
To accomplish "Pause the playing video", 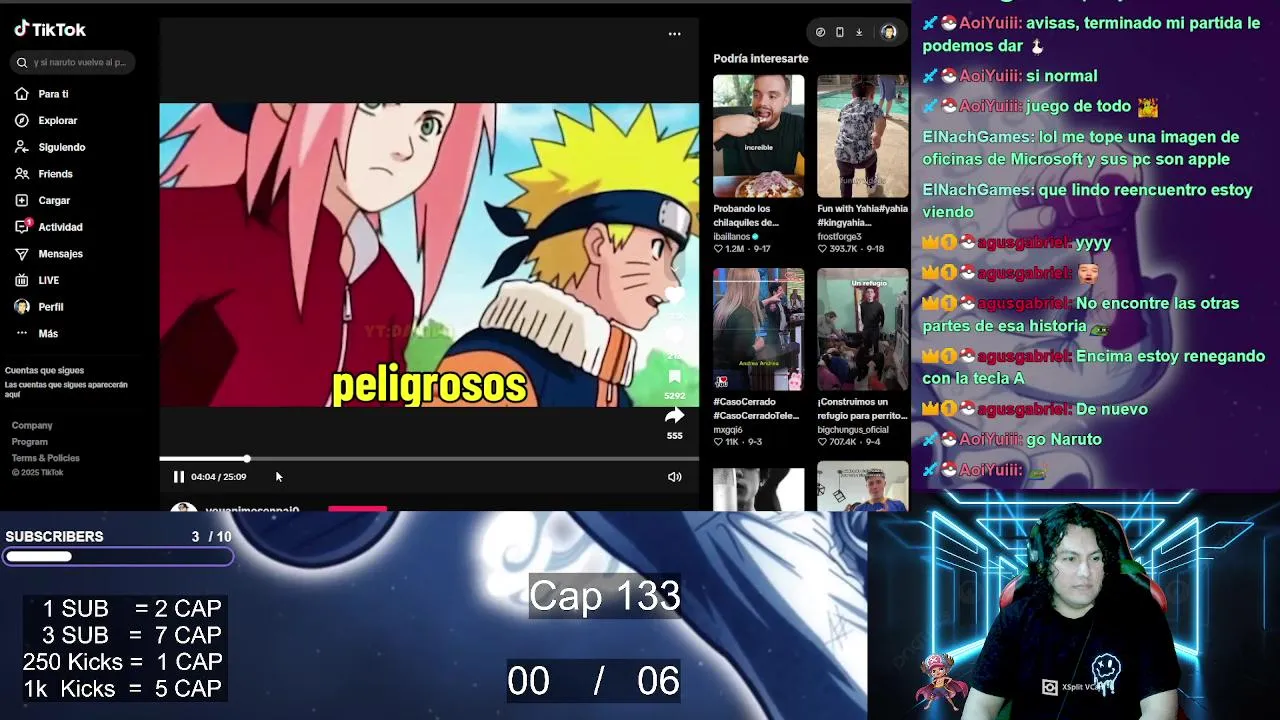I will point(179,477).
